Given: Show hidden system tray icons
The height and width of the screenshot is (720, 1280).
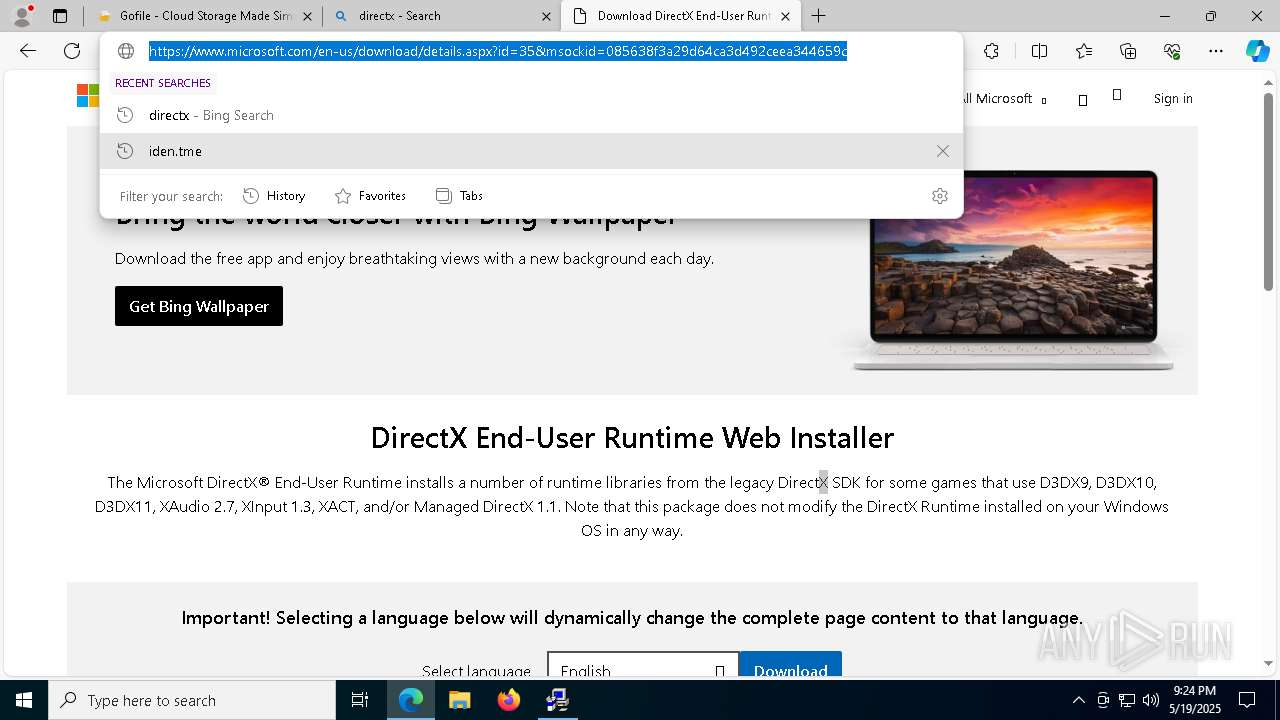Looking at the screenshot, I should [x=1078, y=700].
